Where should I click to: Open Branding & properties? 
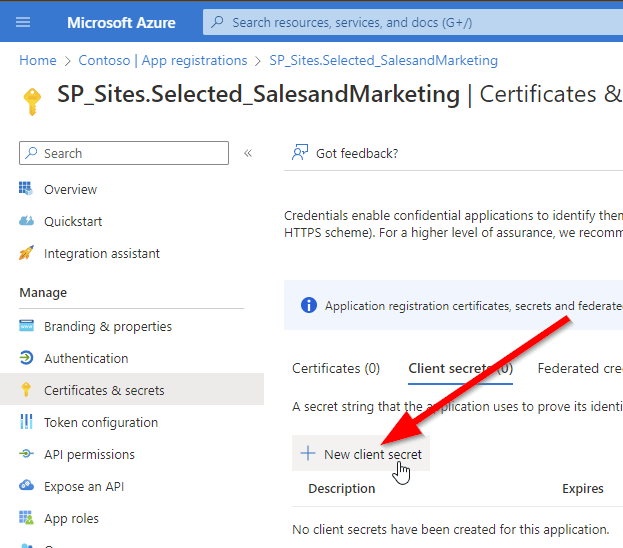108,326
